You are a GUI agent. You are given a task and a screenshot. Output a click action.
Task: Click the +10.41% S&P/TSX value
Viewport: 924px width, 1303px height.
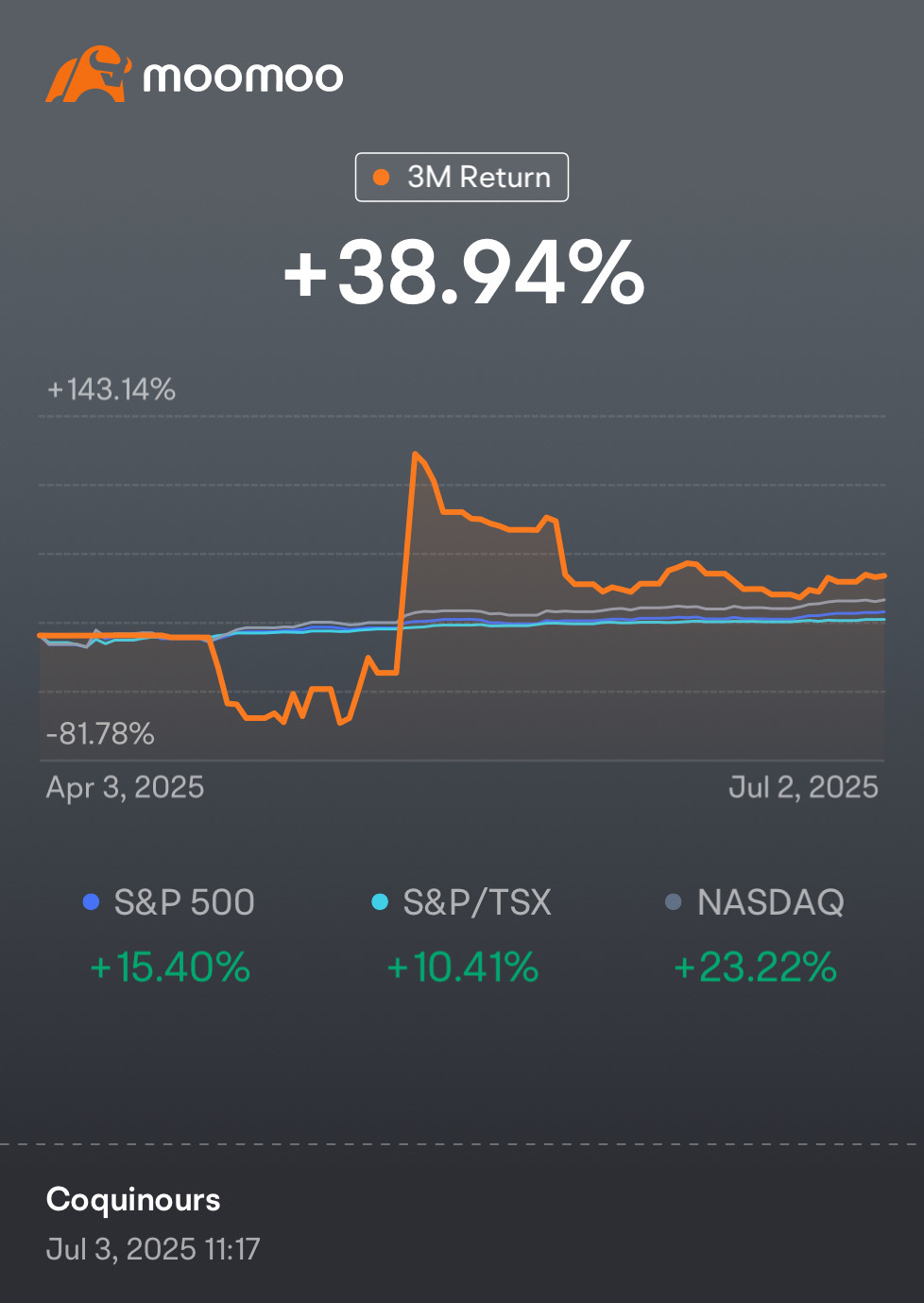point(462,968)
